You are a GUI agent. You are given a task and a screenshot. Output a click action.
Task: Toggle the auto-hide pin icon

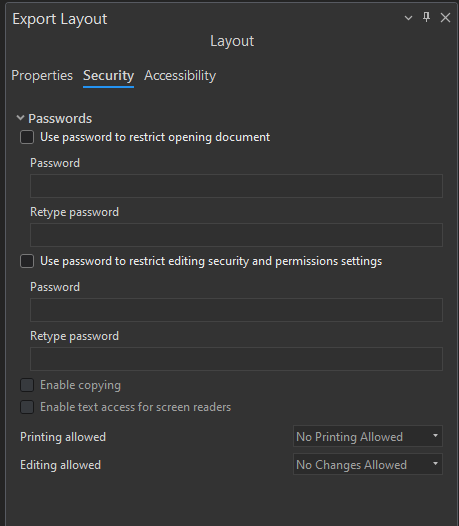(426, 17)
